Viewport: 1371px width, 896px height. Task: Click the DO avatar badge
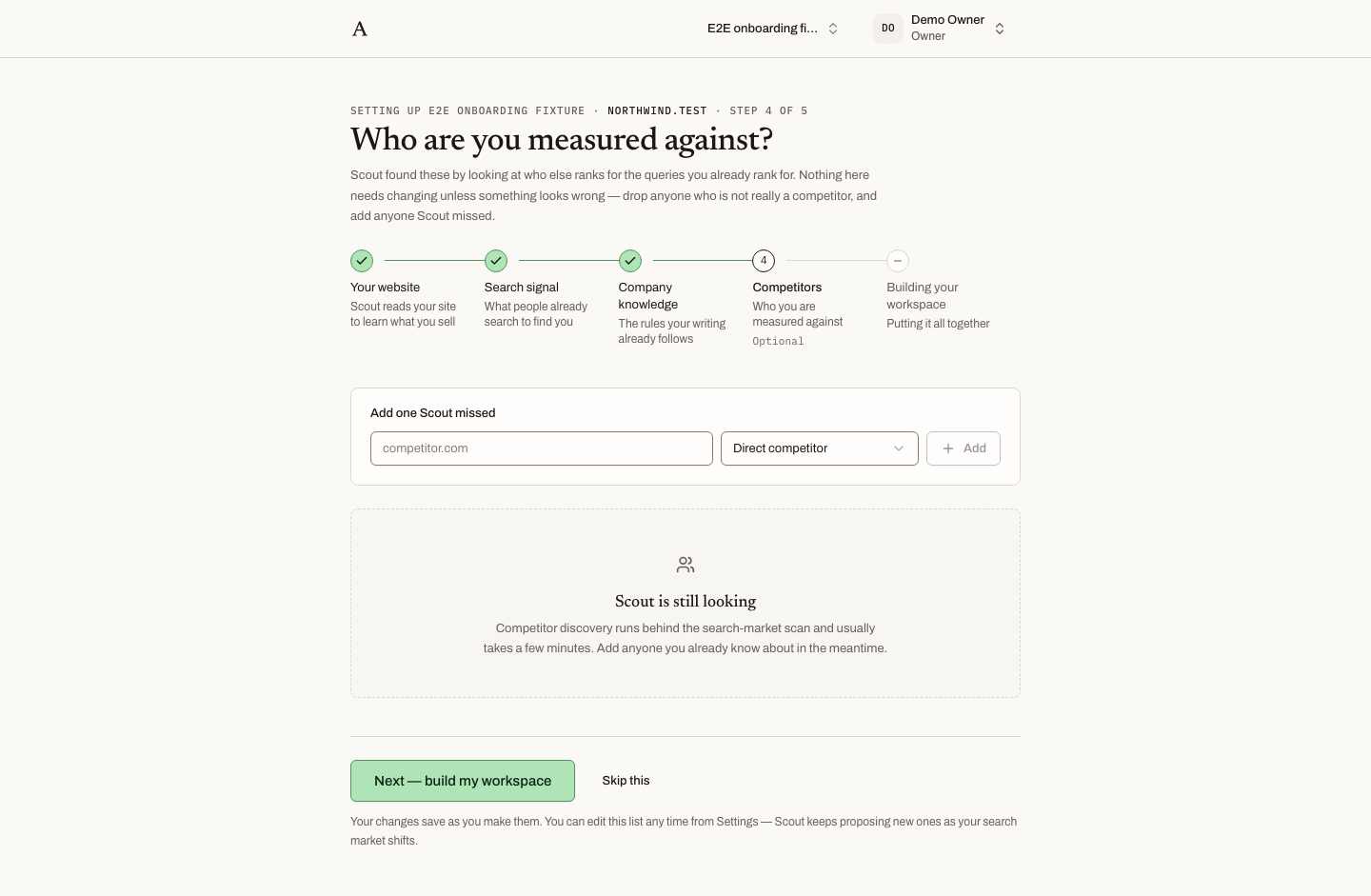click(887, 29)
